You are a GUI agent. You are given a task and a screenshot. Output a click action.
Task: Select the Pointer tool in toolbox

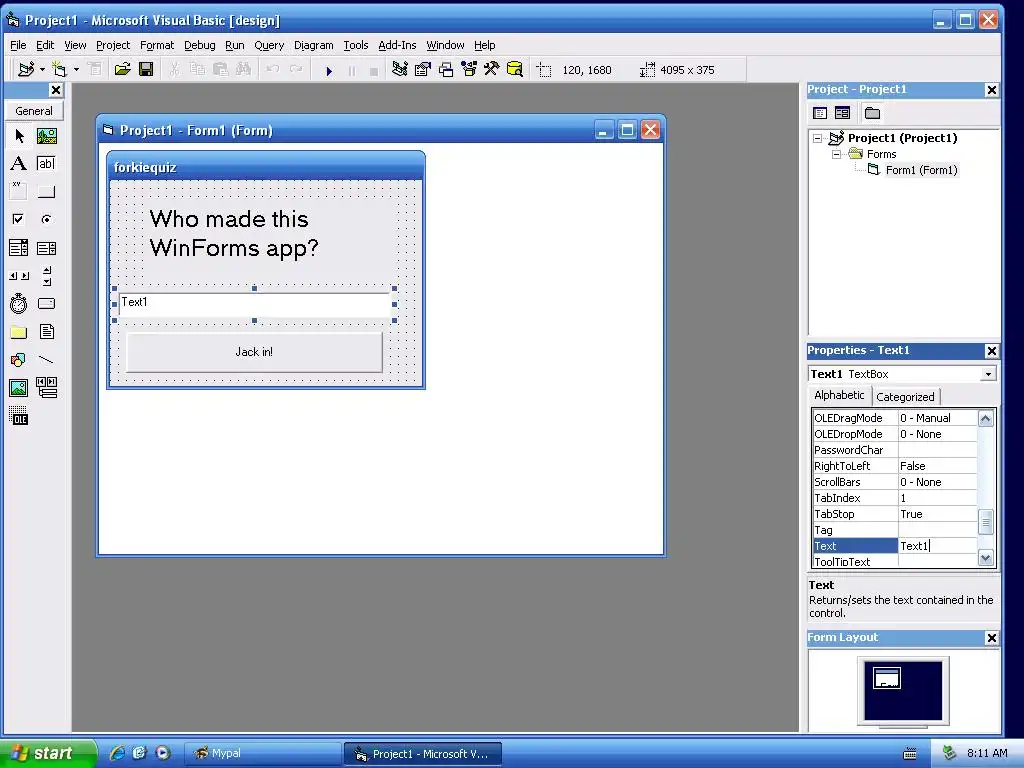click(19, 136)
